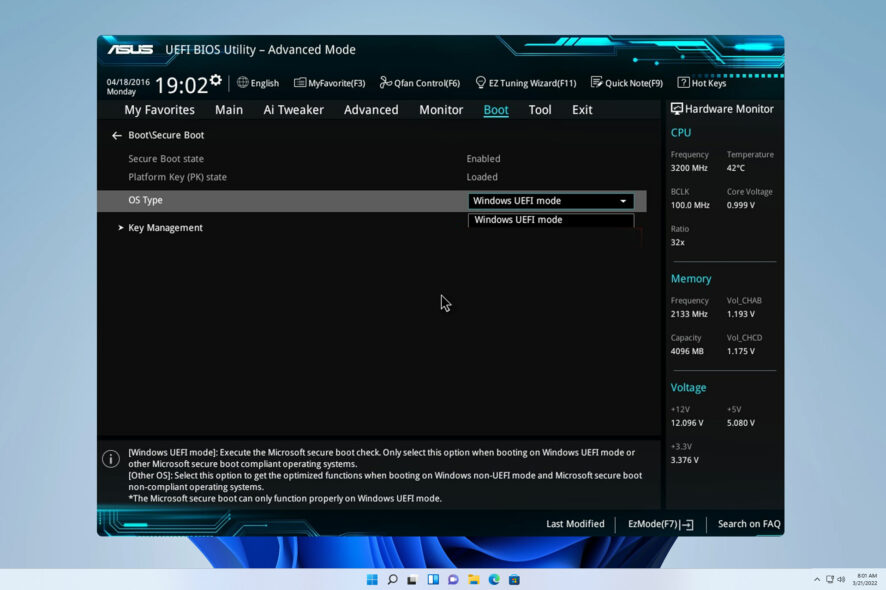The height and width of the screenshot is (590, 886).
Task: Open Qfan Control(F6)
Action: [x=420, y=83]
